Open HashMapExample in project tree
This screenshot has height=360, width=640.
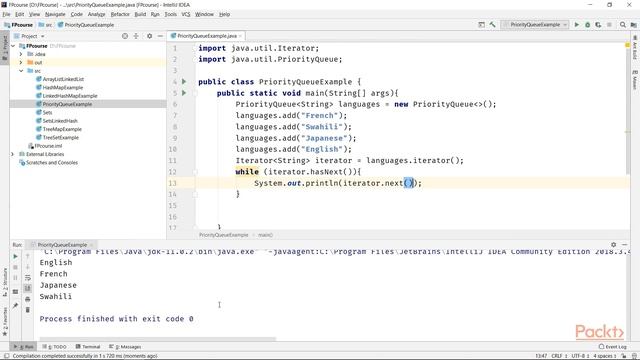tap(60, 87)
